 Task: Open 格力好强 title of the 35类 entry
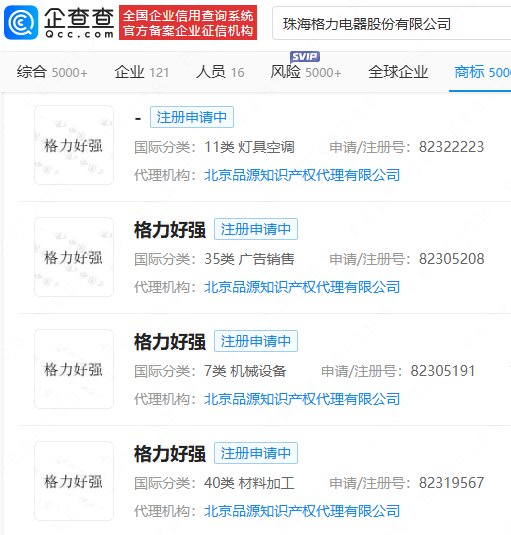click(170, 230)
